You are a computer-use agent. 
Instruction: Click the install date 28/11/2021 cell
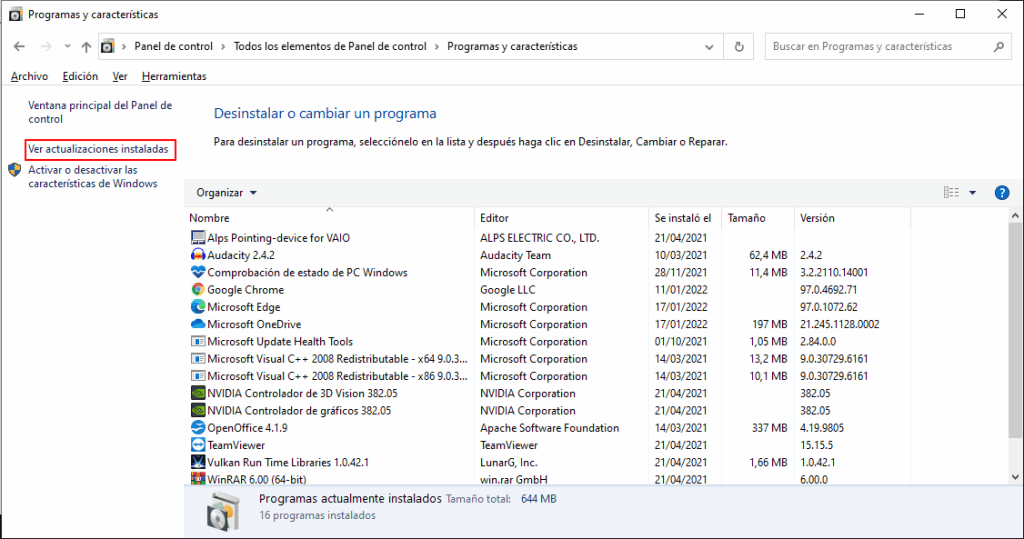point(680,272)
